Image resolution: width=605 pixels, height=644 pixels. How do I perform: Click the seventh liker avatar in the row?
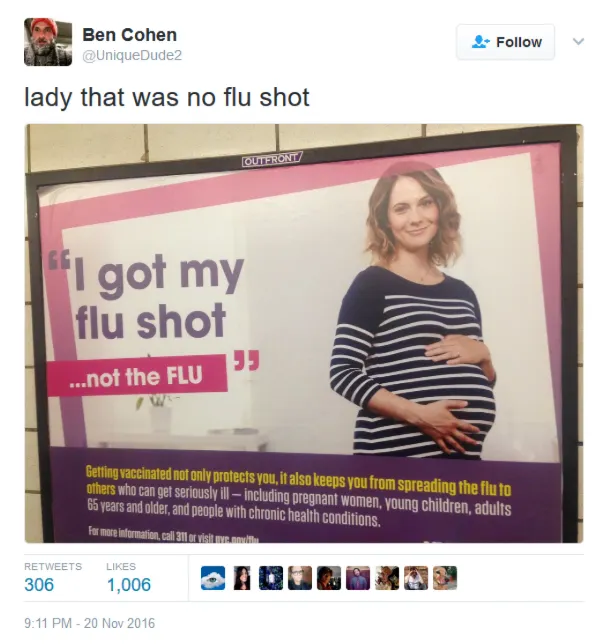tap(387, 578)
